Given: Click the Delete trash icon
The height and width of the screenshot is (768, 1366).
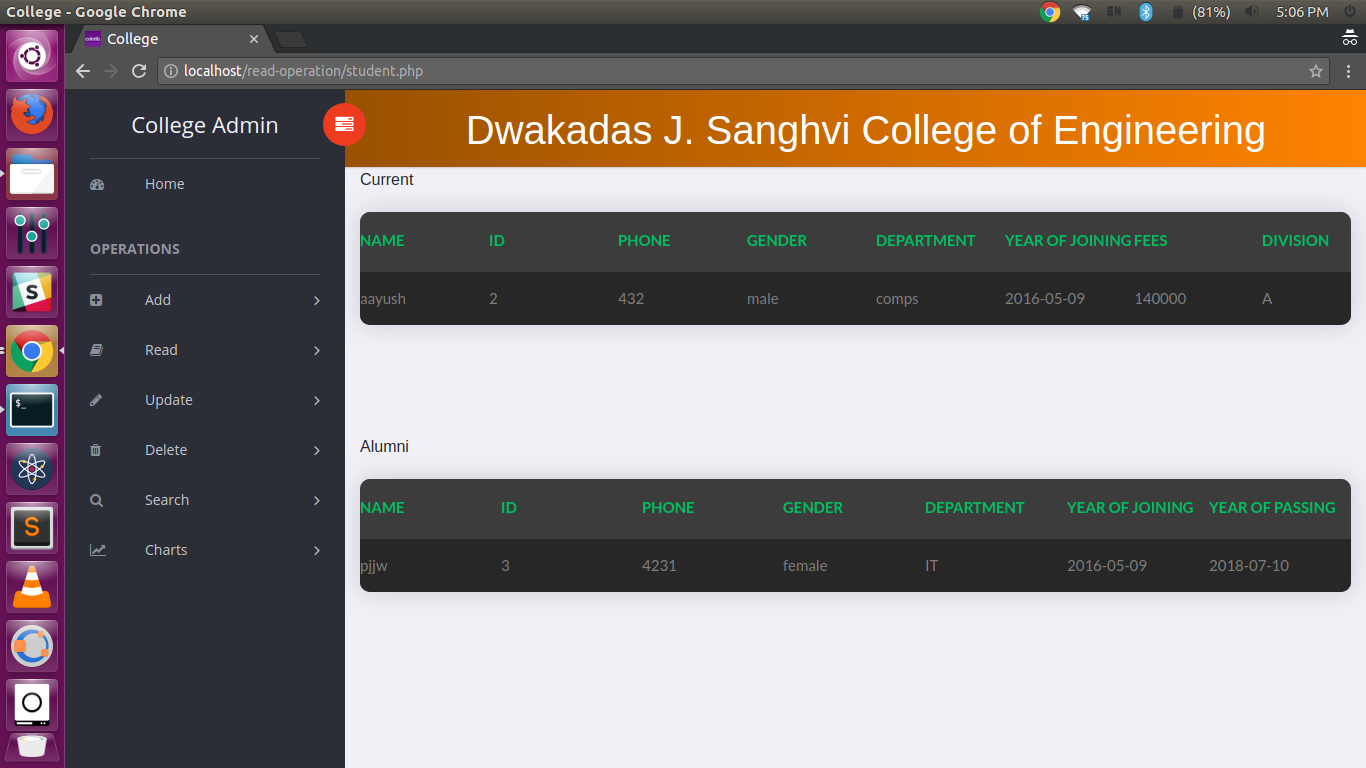Looking at the screenshot, I should pyautogui.click(x=96, y=449).
